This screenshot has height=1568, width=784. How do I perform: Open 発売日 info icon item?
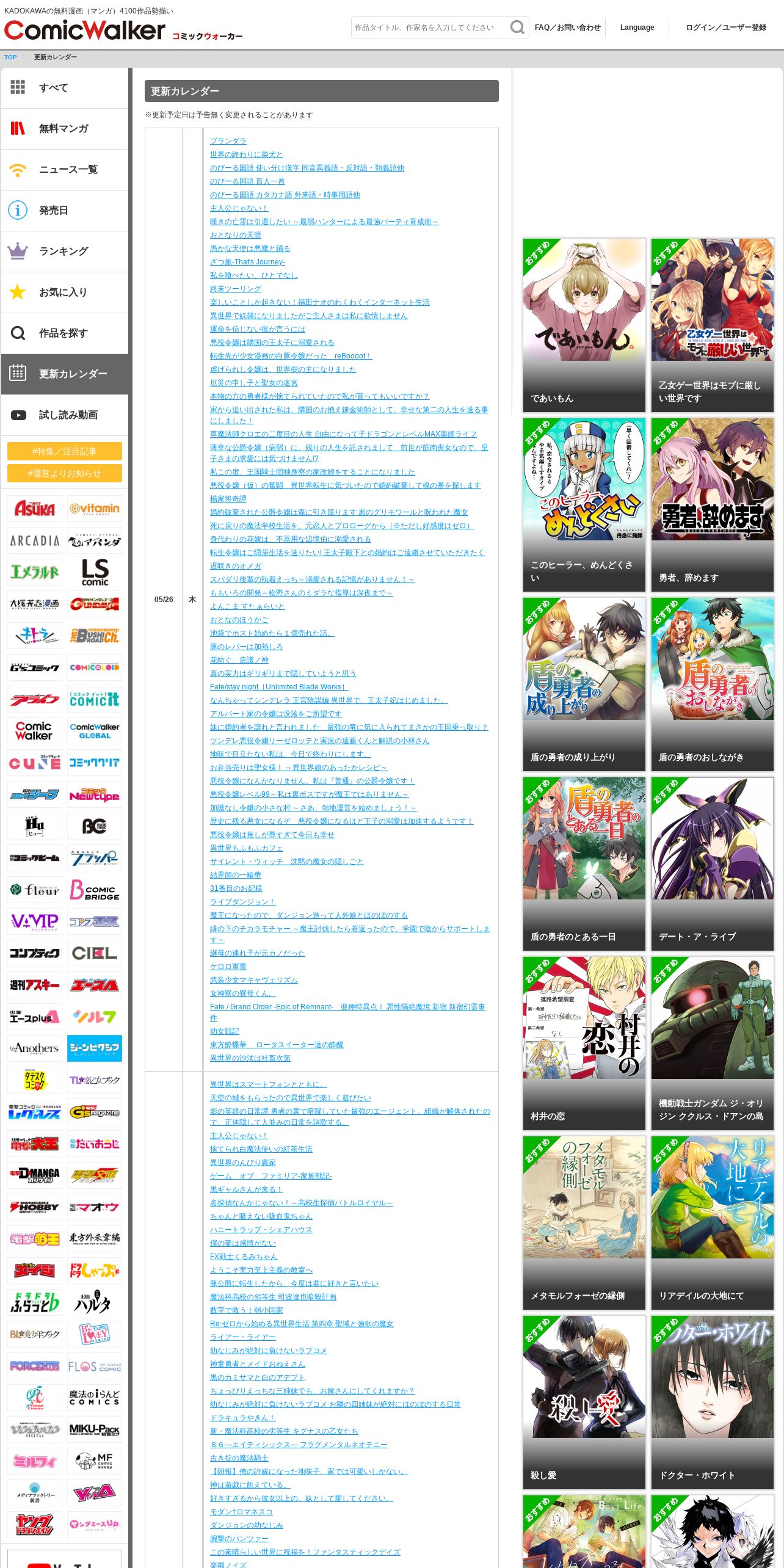pos(65,211)
